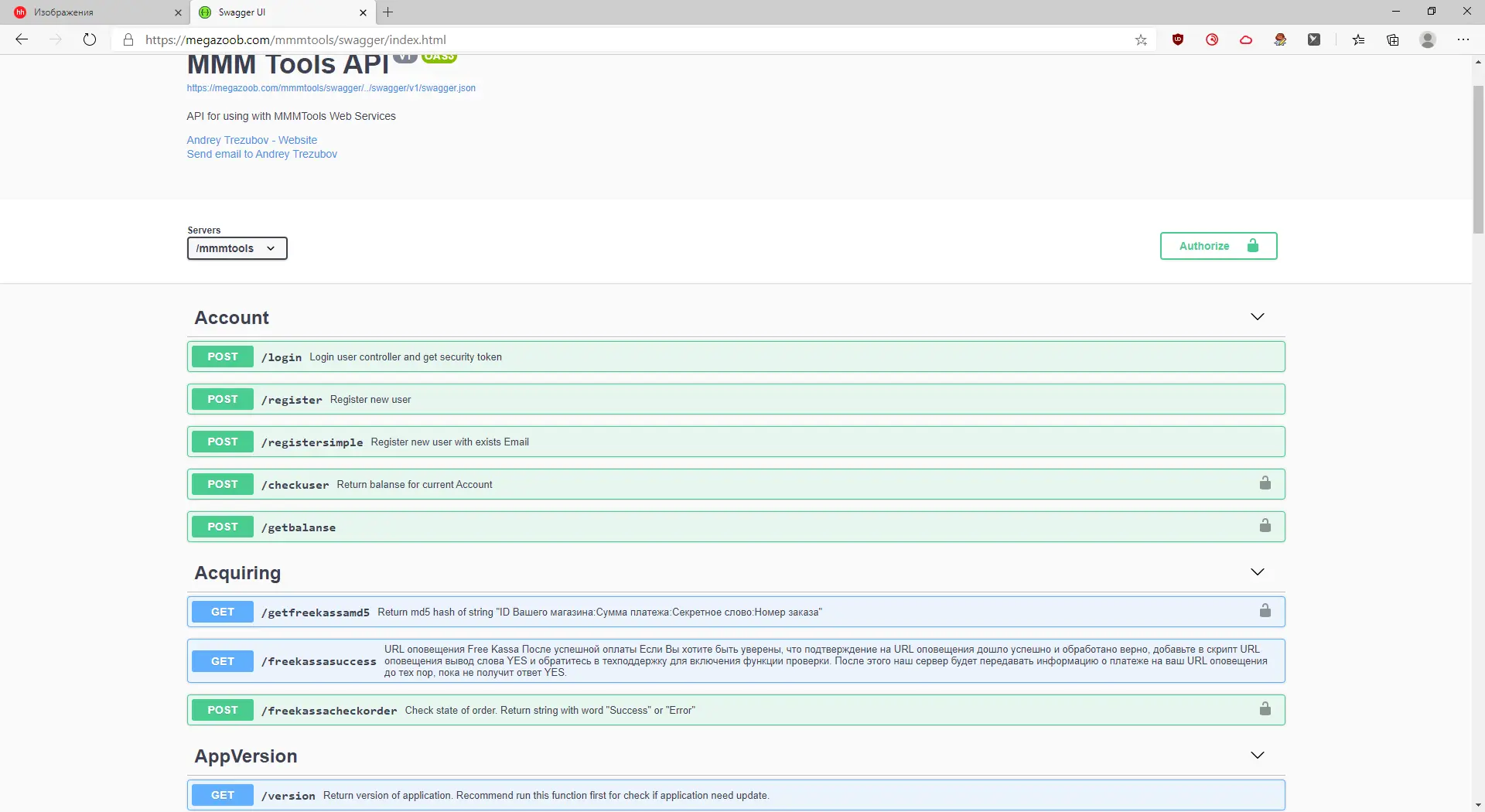
Task: Select the Swagger UI tab
Action: (x=282, y=12)
